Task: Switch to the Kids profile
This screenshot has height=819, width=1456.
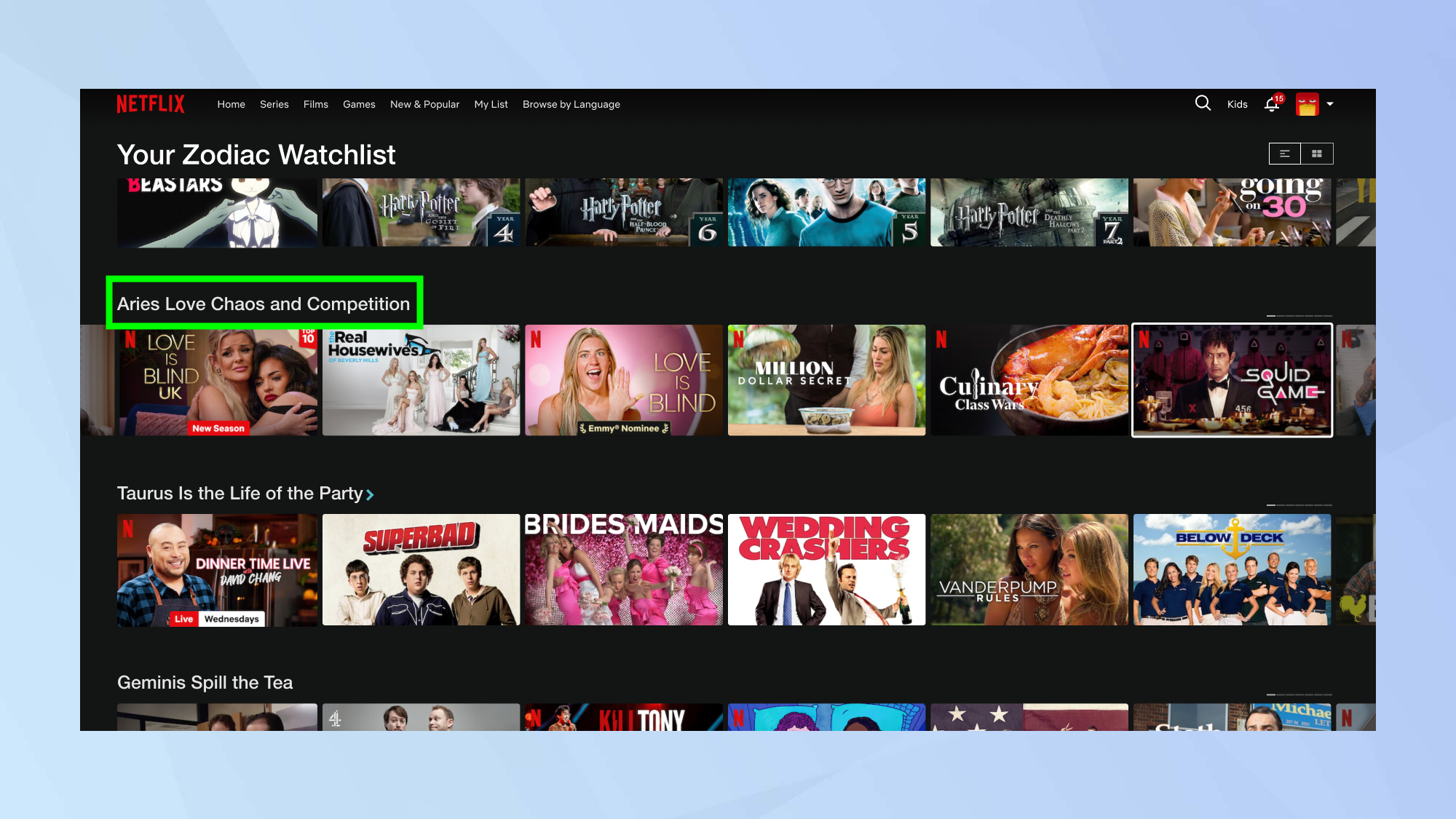Action: point(1237,104)
